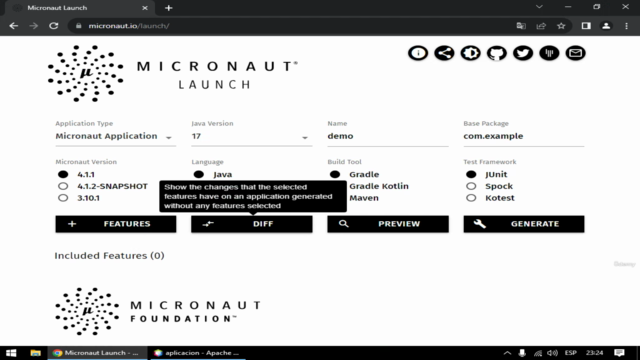Screen dimensions: 640x360
Task: Select Kotest test framework
Action: [x=471, y=198]
